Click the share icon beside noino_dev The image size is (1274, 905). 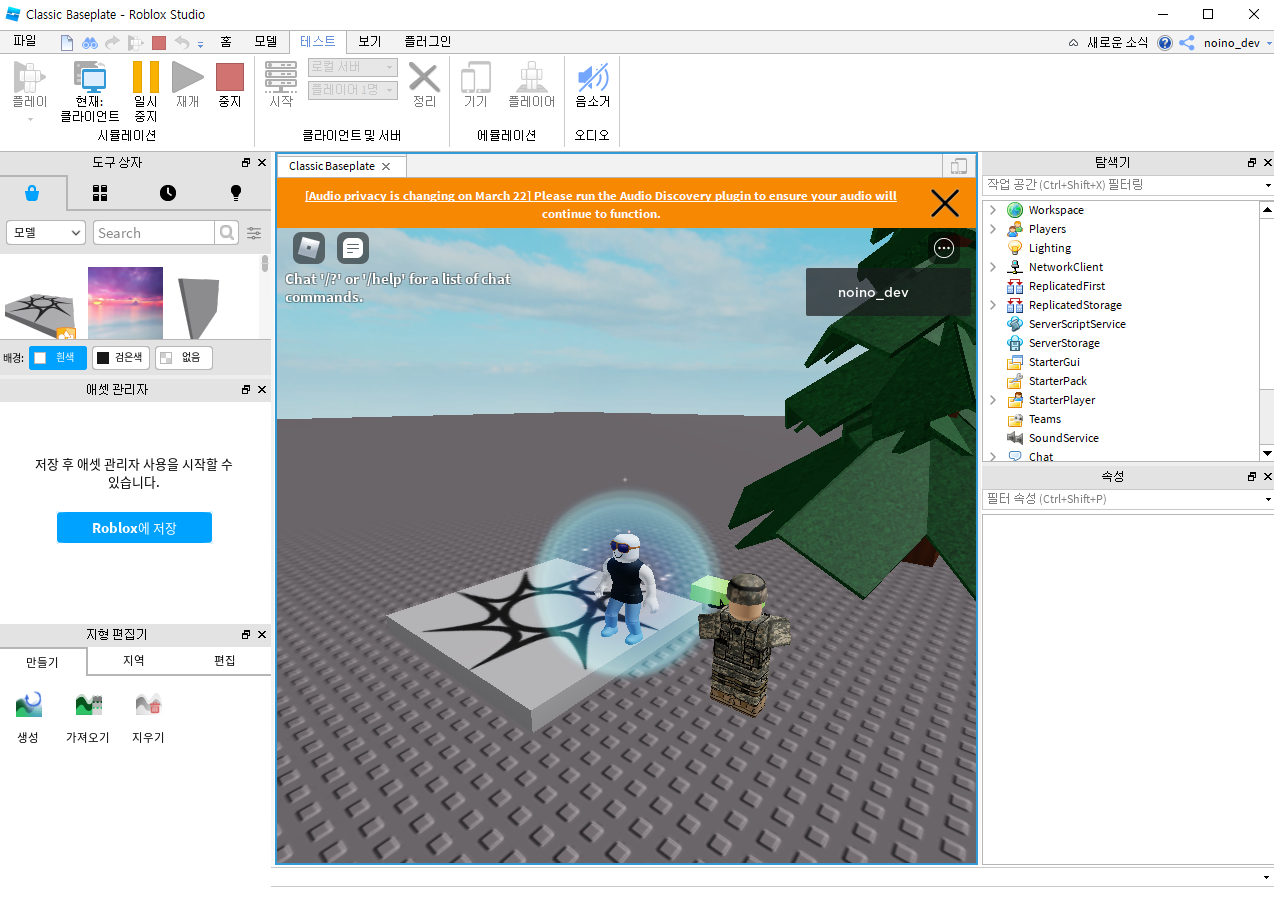[1187, 43]
